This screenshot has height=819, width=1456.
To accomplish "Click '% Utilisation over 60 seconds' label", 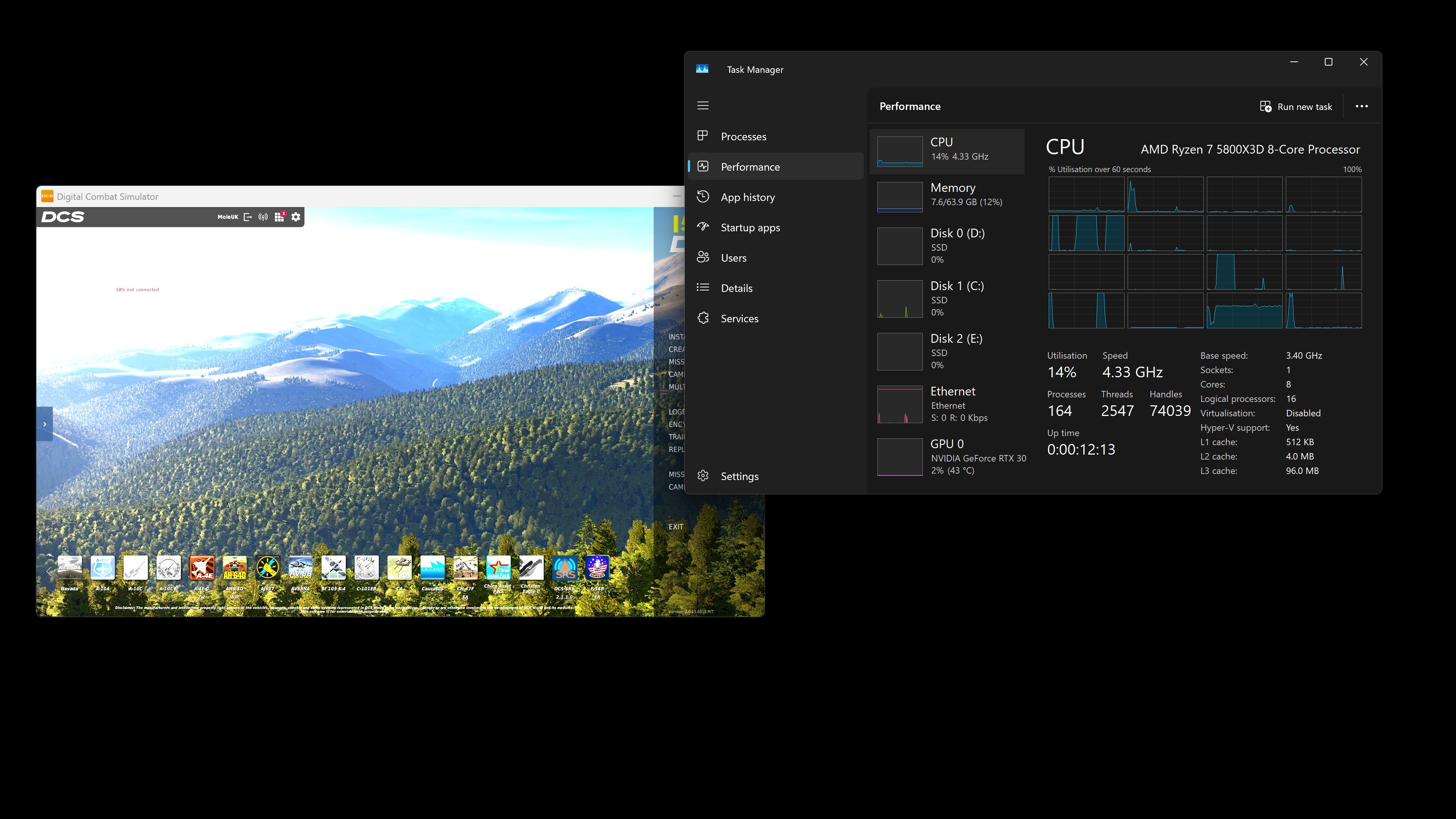I will [x=1099, y=169].
